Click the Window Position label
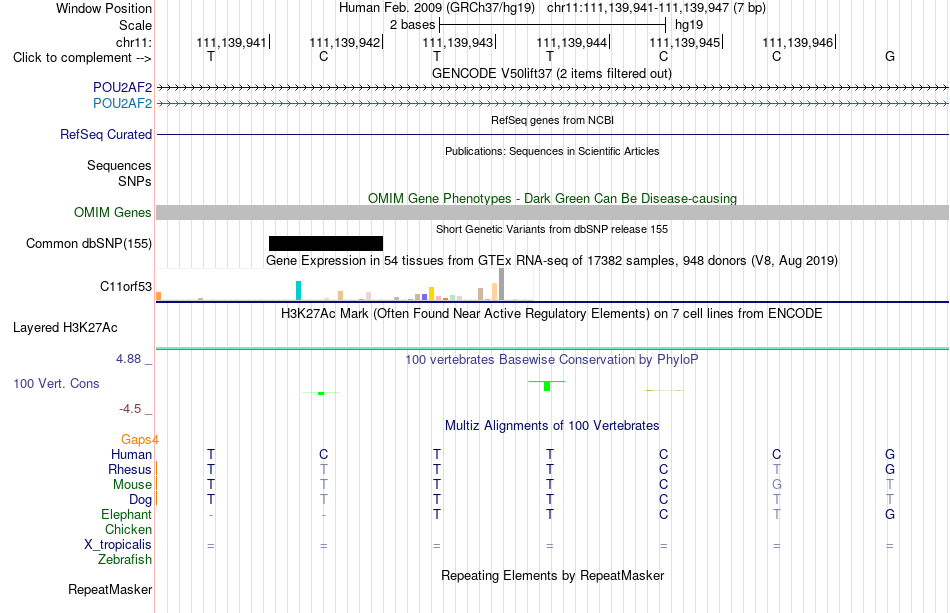 104,8
